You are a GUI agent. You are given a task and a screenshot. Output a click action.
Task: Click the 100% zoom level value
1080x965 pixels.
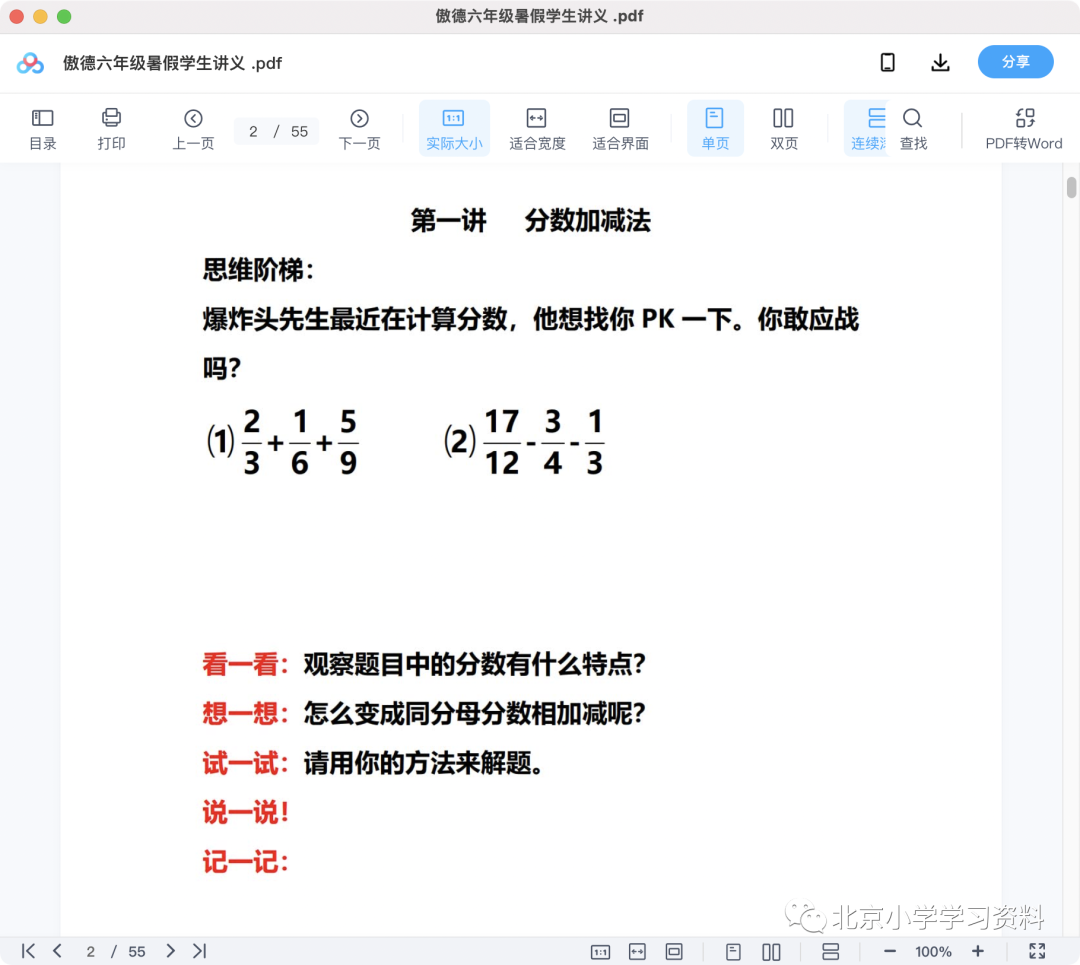pyautogui.click(x=933, y=952)
